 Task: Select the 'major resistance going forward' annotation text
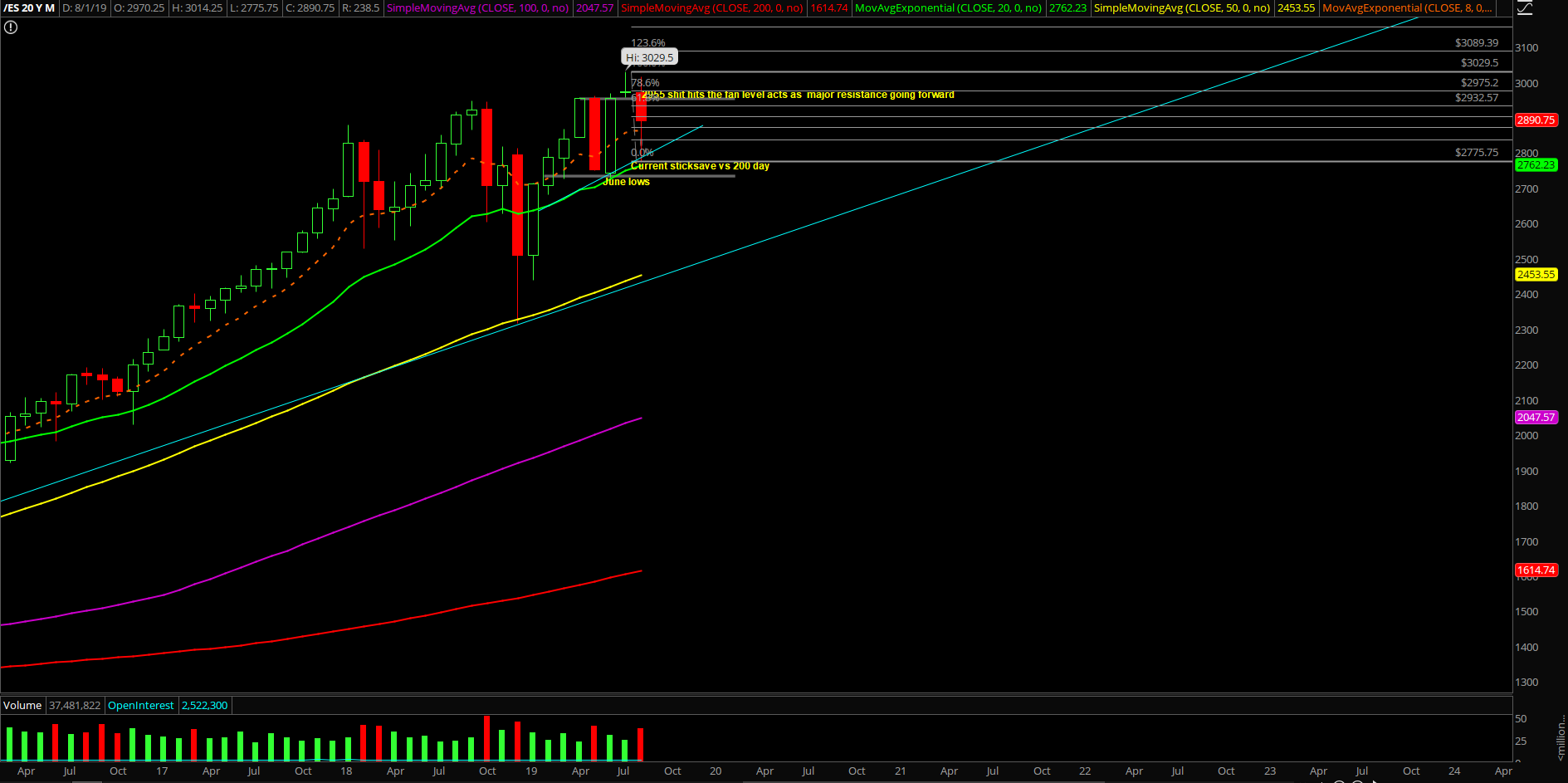pos(881,95)
